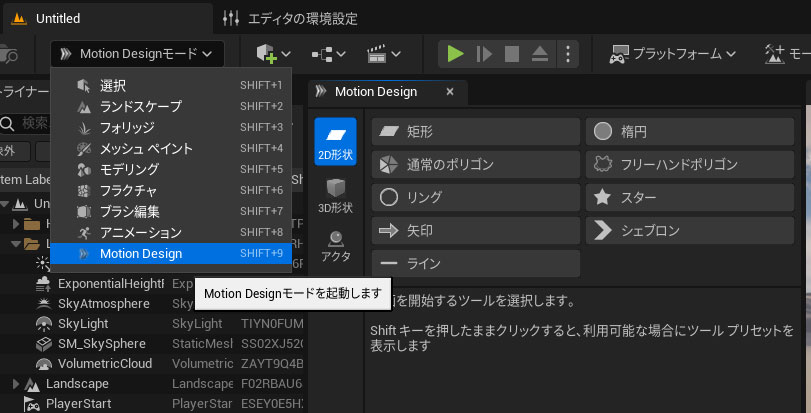This screenshot has width=811, height=413.
Task: Click the content browser search icon
Action: click(9, 54)
